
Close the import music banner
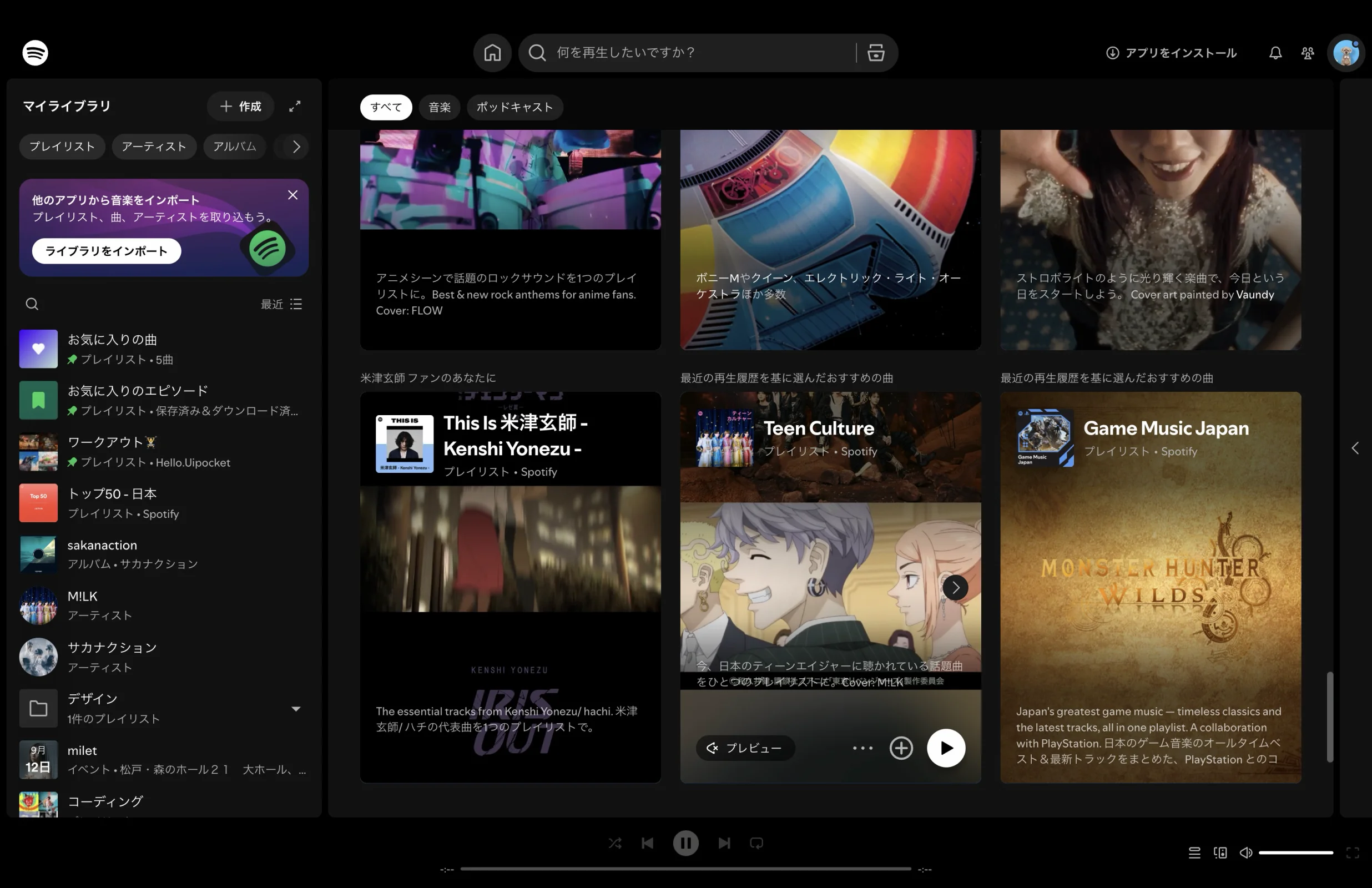click(x=293, y=195)
